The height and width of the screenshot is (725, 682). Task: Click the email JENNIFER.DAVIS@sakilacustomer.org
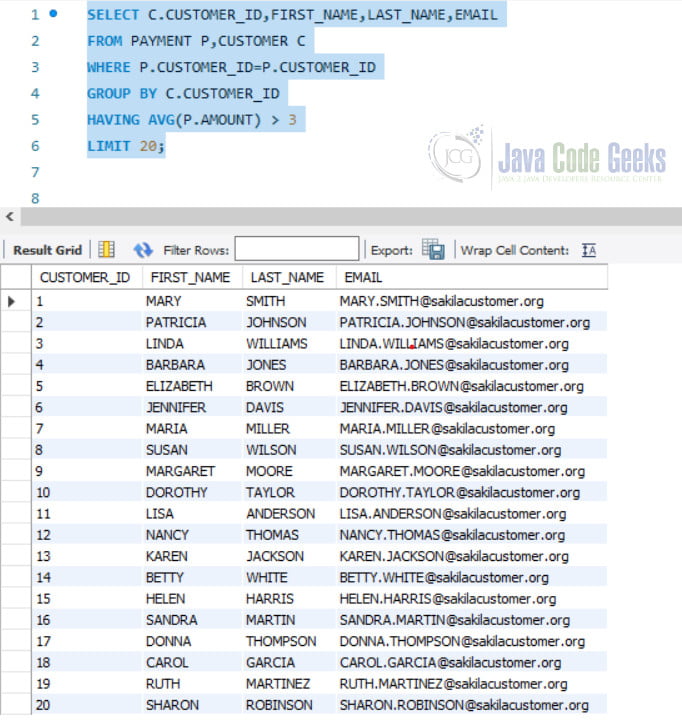(x=453, y=408)
